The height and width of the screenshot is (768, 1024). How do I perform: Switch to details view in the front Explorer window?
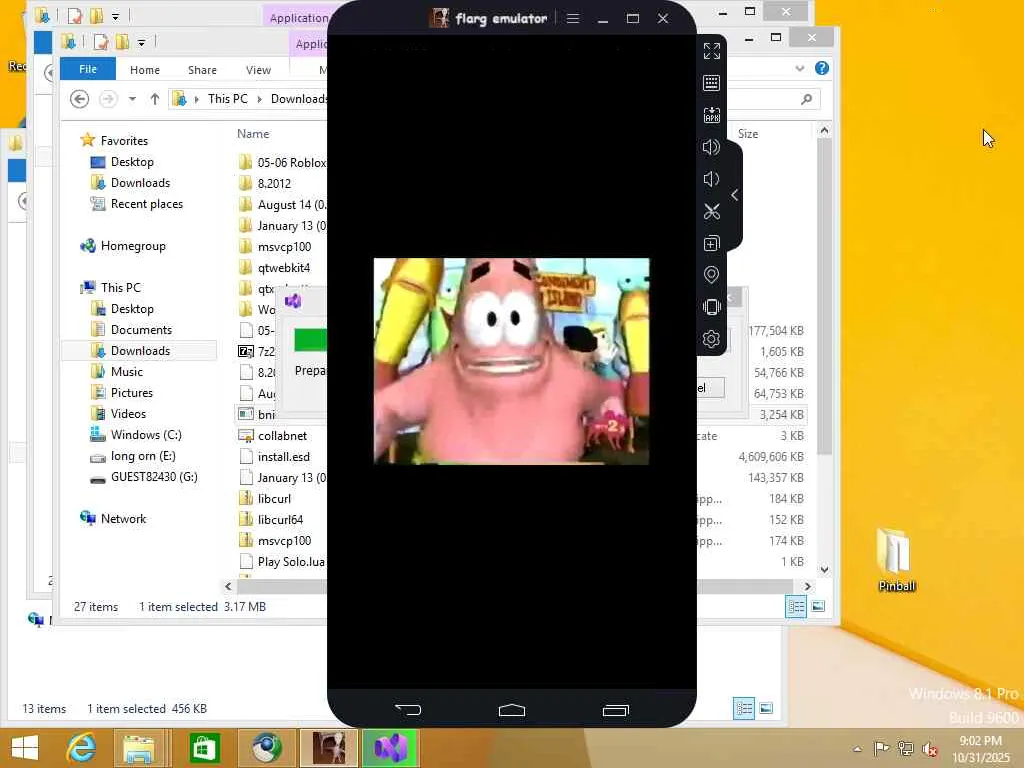point(795,607)
